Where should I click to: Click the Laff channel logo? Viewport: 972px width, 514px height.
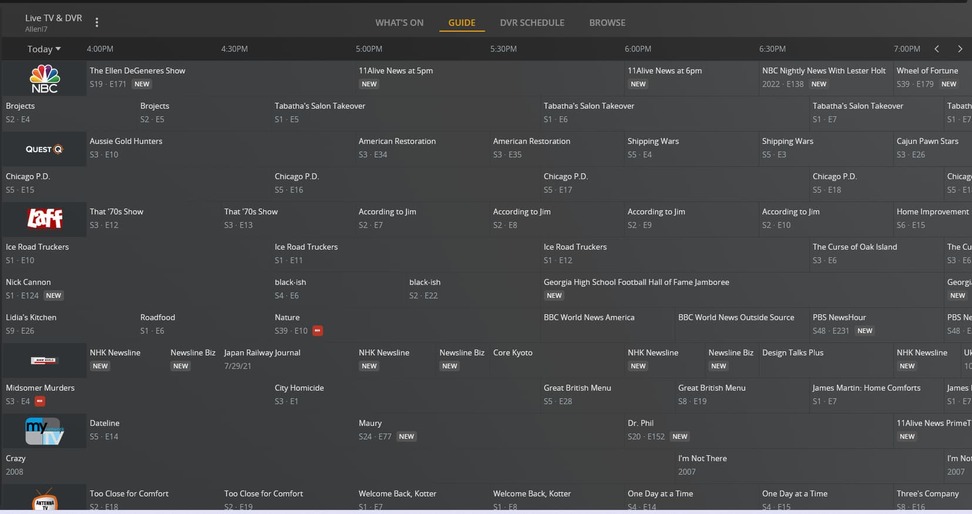coord(45,219)
